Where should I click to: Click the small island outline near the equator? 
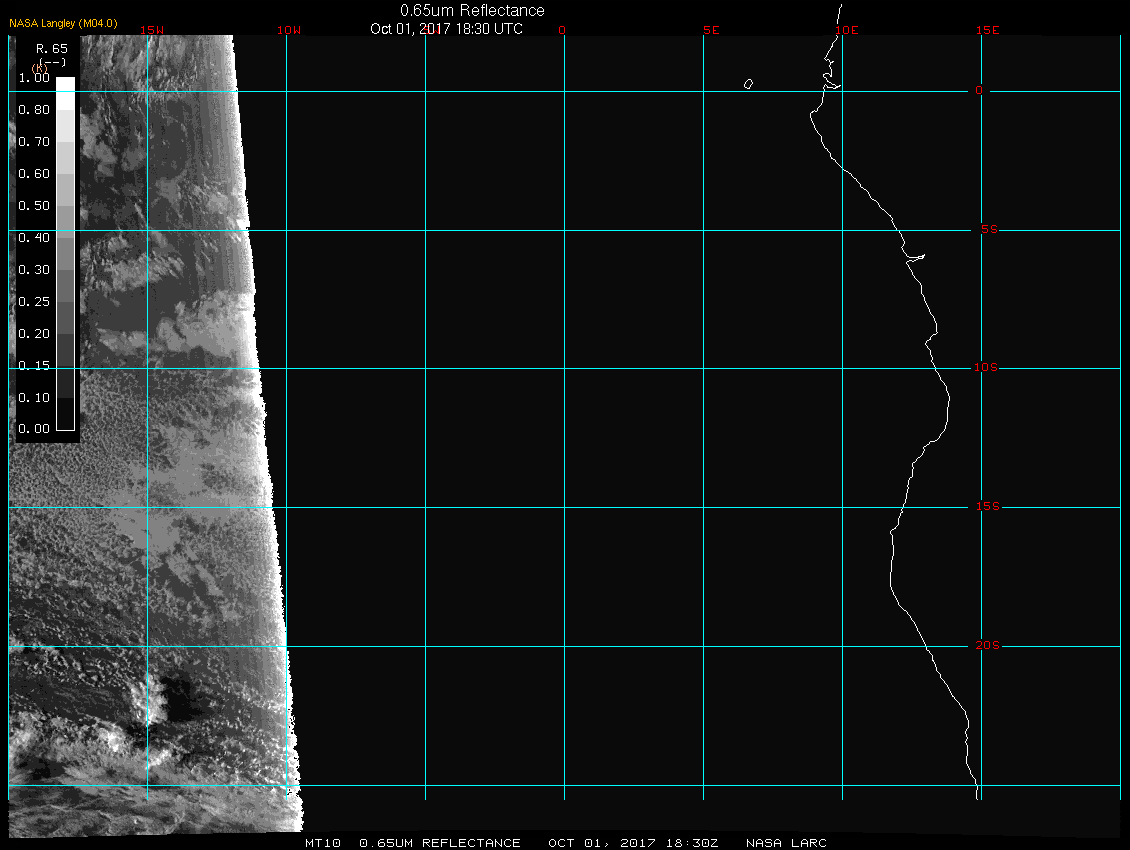pyautogui.click(x=748, y=84)
